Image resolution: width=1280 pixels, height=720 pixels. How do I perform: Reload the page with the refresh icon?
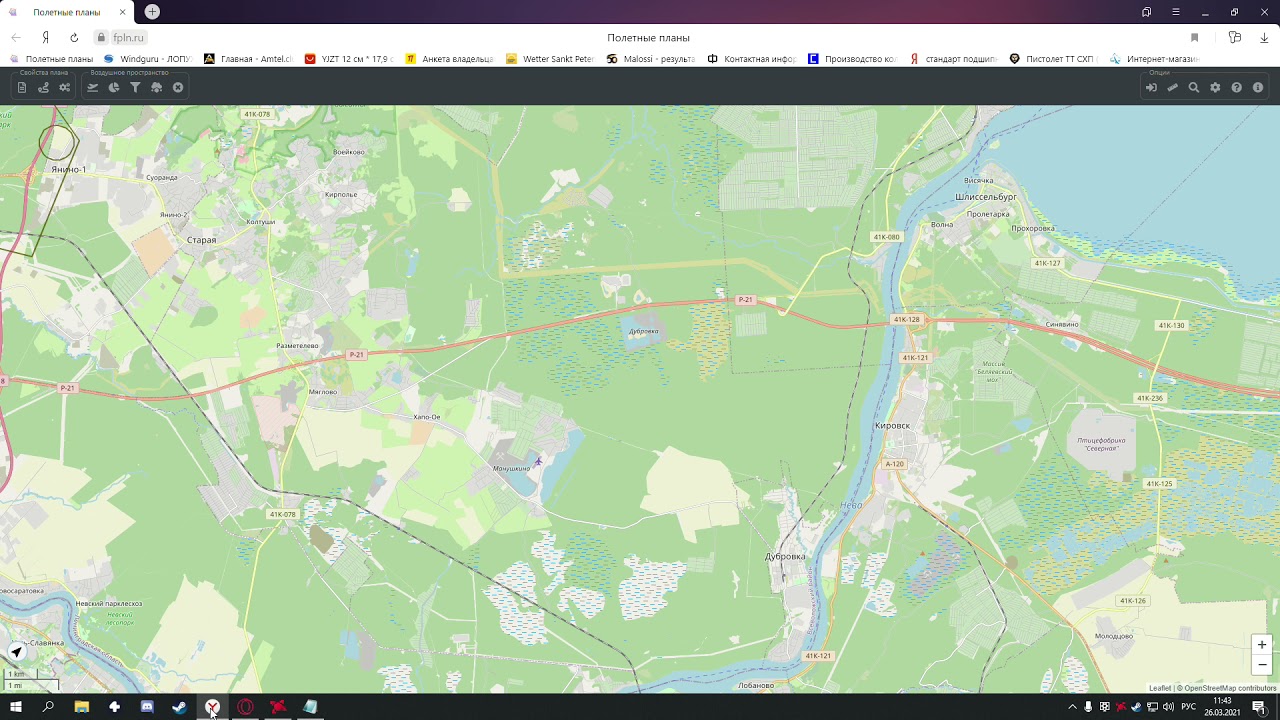(x=74, y=38)
